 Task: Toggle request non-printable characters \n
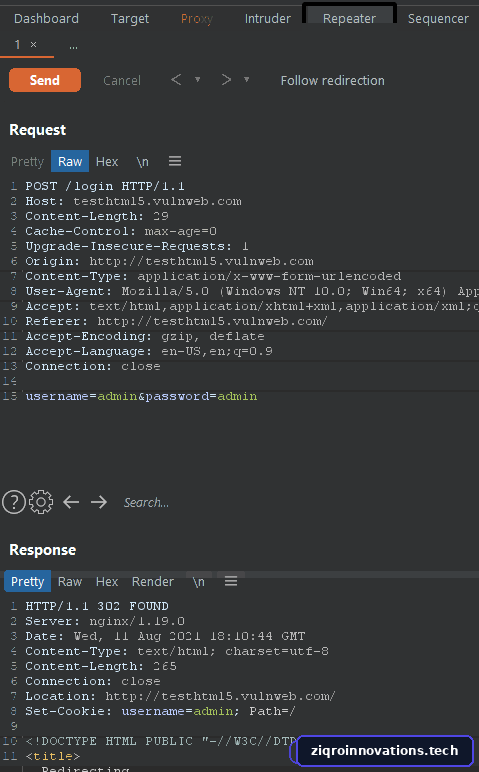142,161
